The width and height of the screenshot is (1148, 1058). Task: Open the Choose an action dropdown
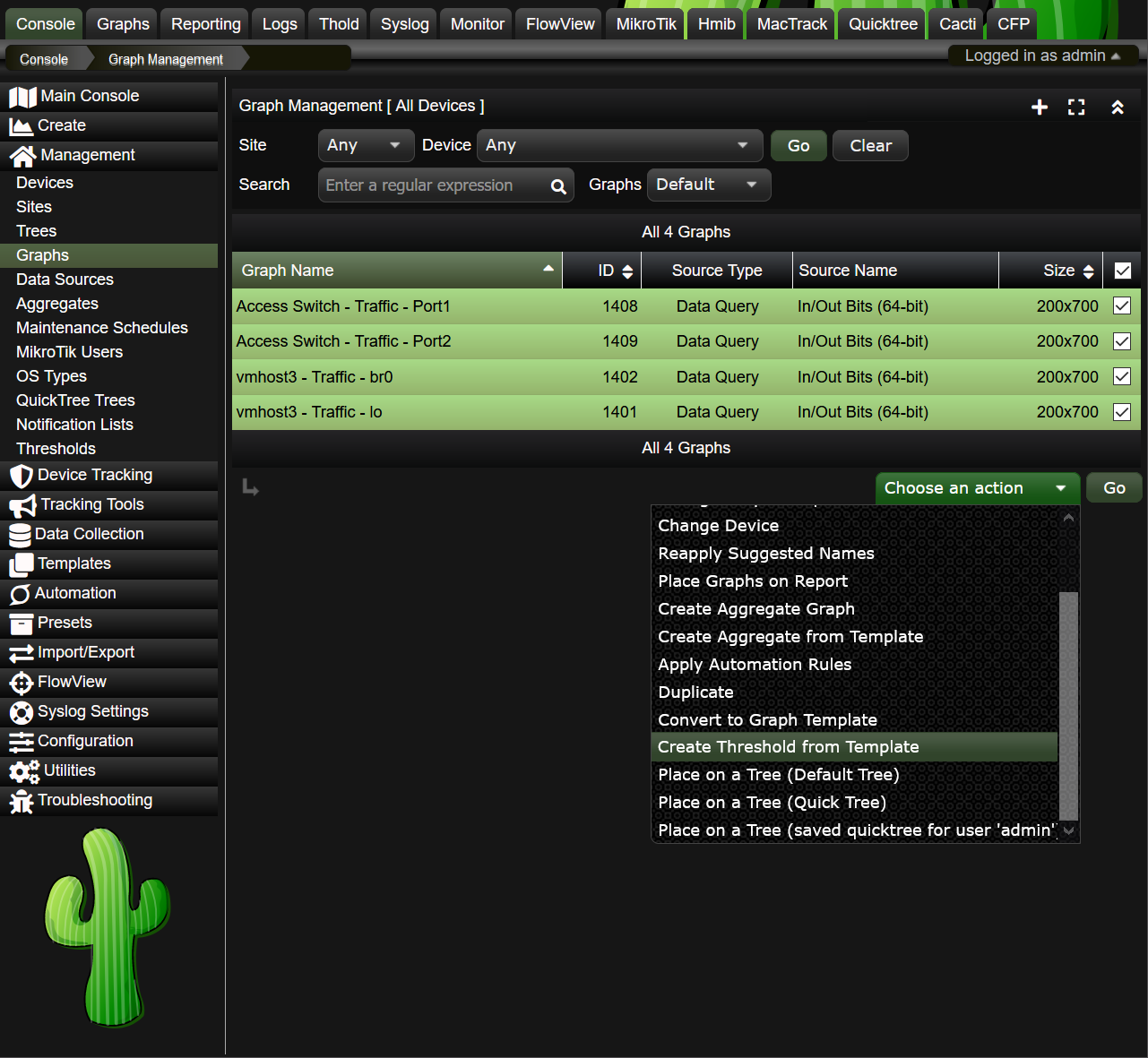point(977,488)
